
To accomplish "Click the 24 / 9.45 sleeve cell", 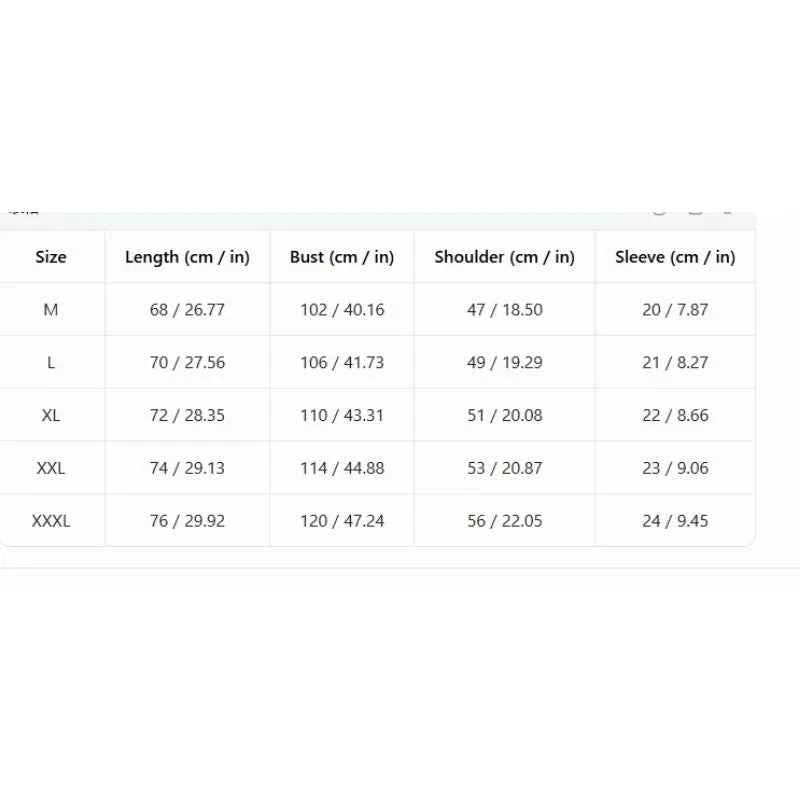I will tap(675, 521).
